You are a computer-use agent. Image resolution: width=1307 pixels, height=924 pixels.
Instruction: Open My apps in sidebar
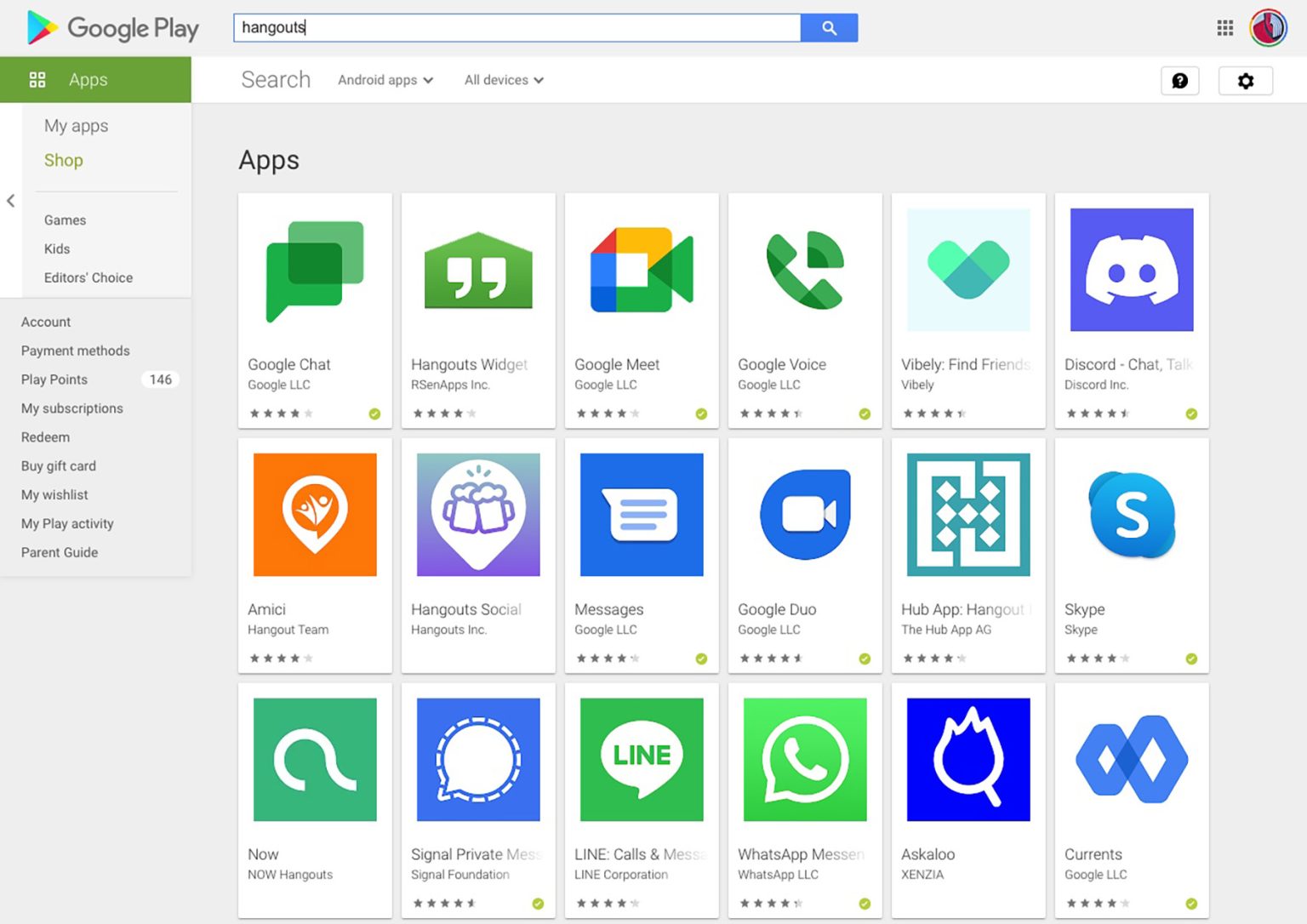pos(77,126)
